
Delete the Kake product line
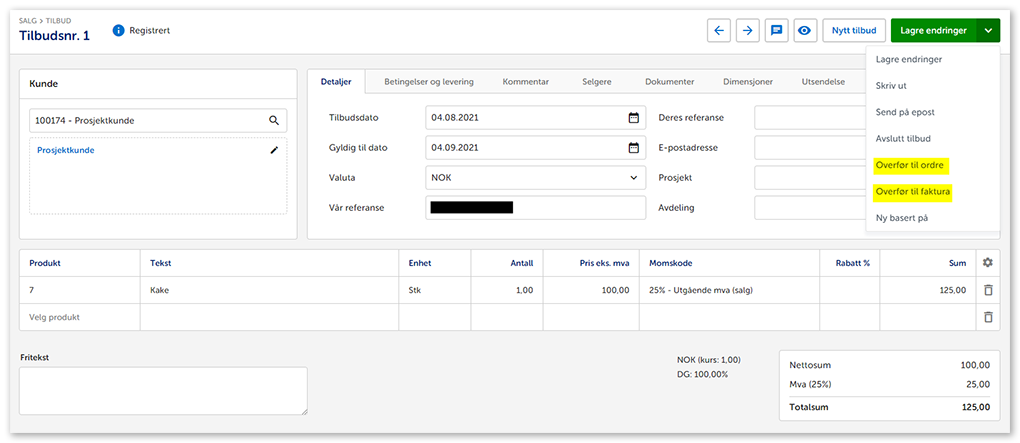987,290
